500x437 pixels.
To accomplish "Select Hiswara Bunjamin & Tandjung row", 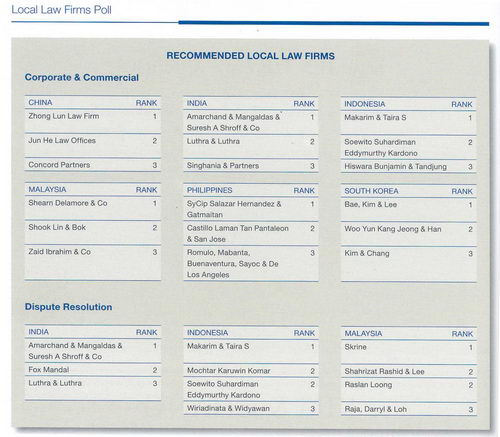I will [408, 166].
